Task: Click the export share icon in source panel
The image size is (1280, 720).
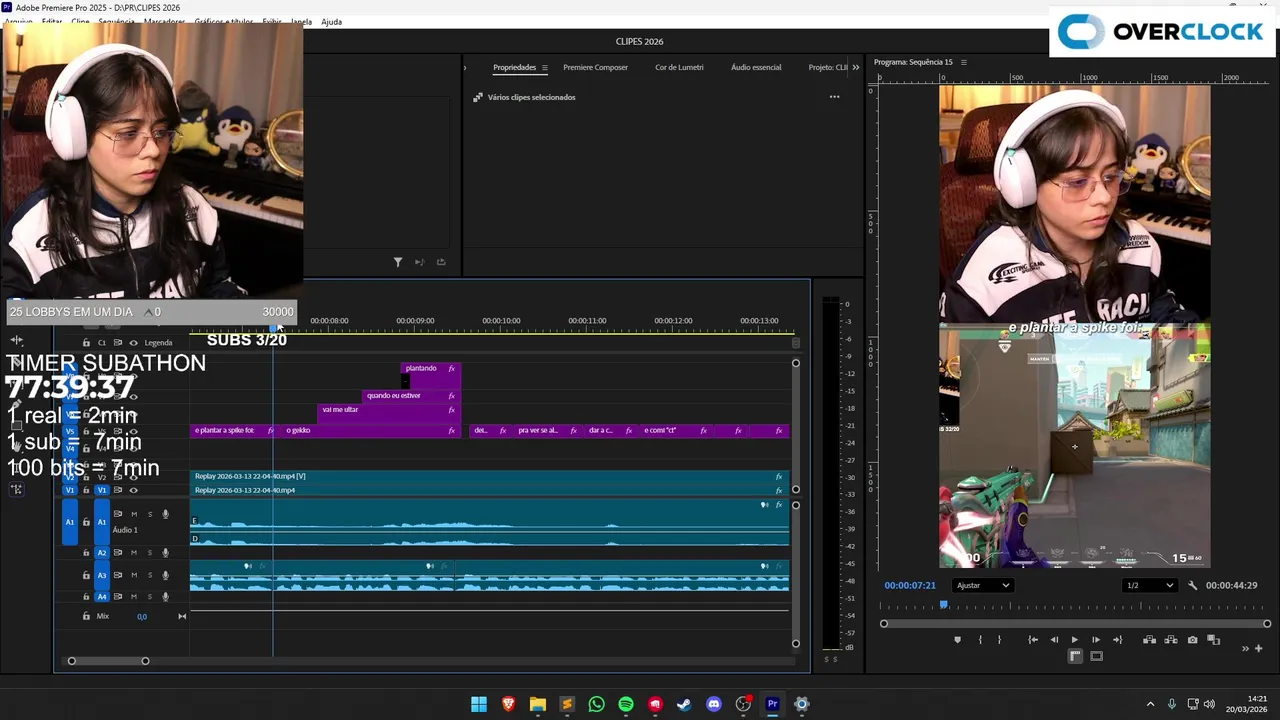Action: point(441,262)
